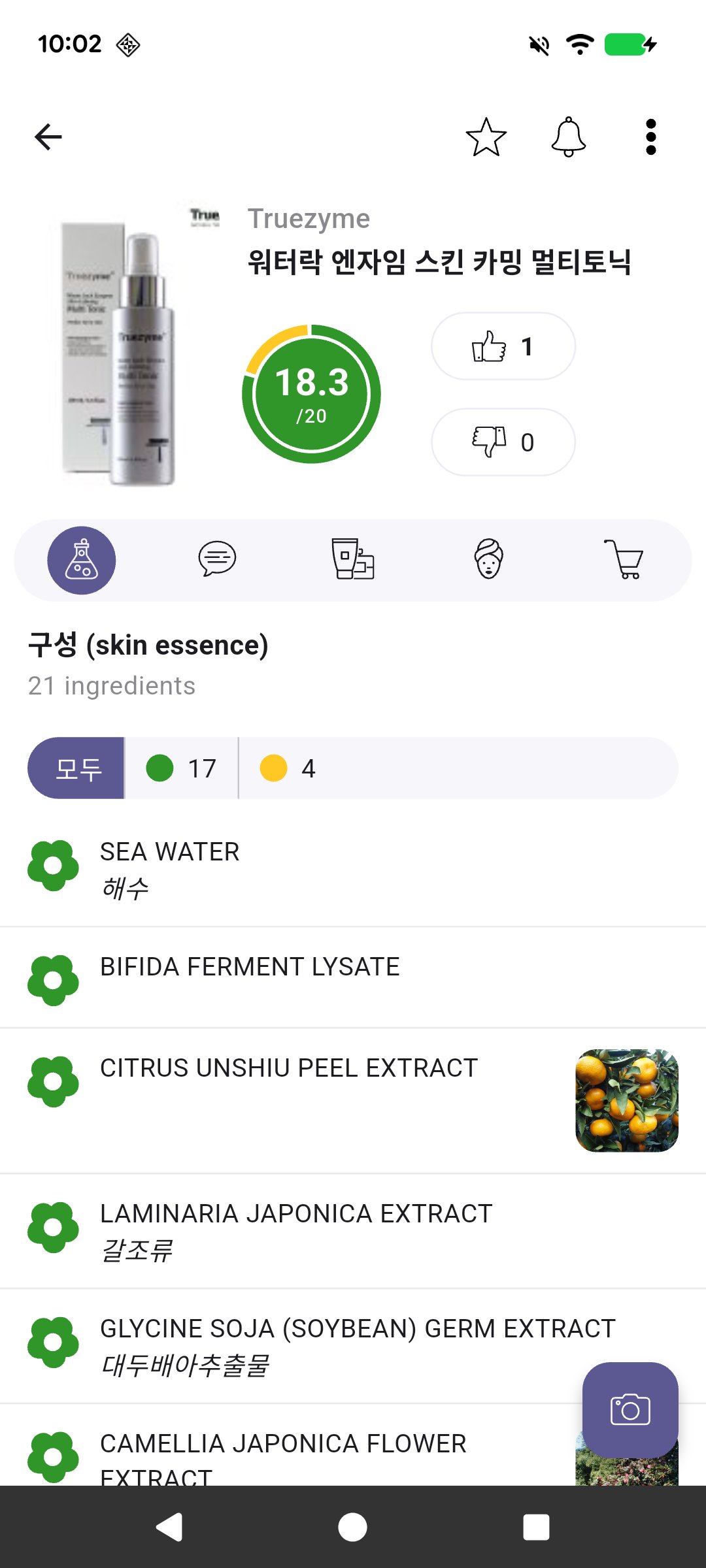Screen dimensions: 706x1568
Task: Like the product with thumbs up
Action: coord(503,346)
